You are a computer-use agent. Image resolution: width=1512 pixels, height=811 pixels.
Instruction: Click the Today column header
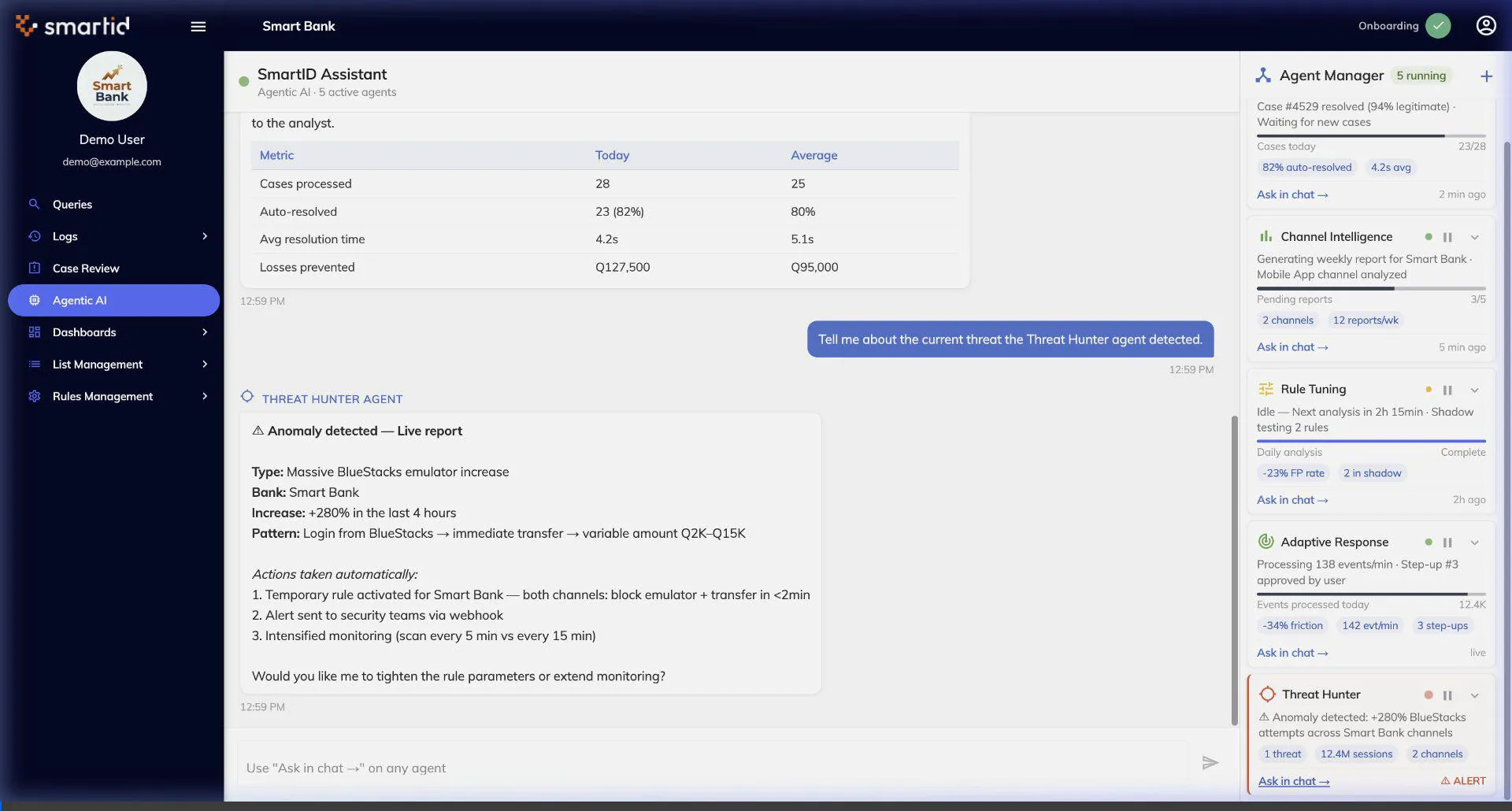pyautogui.click(x=612, y=155)
